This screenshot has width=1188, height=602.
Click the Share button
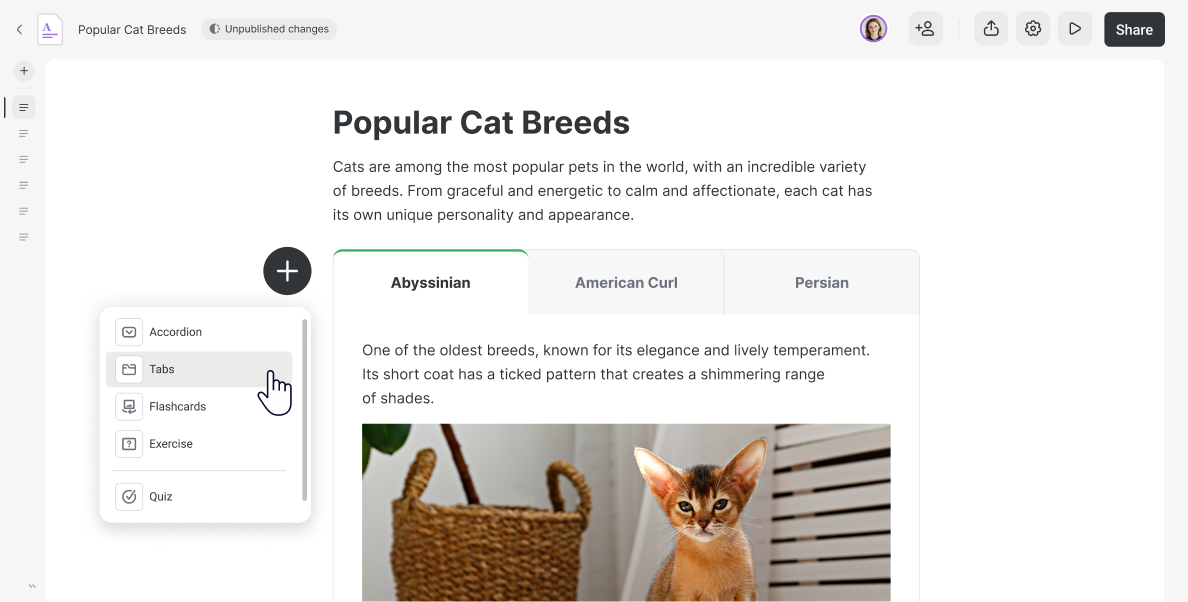(1134, 30)
